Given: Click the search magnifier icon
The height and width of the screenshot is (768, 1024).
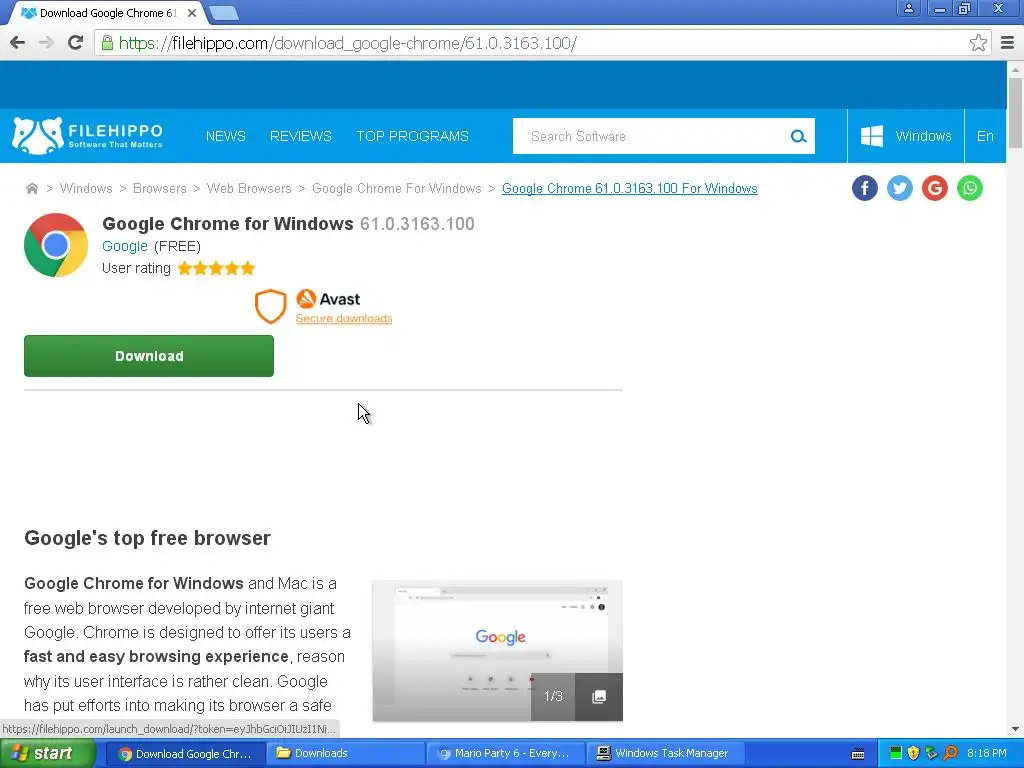Looking at the screenshot, I should [x=798, y=136].
